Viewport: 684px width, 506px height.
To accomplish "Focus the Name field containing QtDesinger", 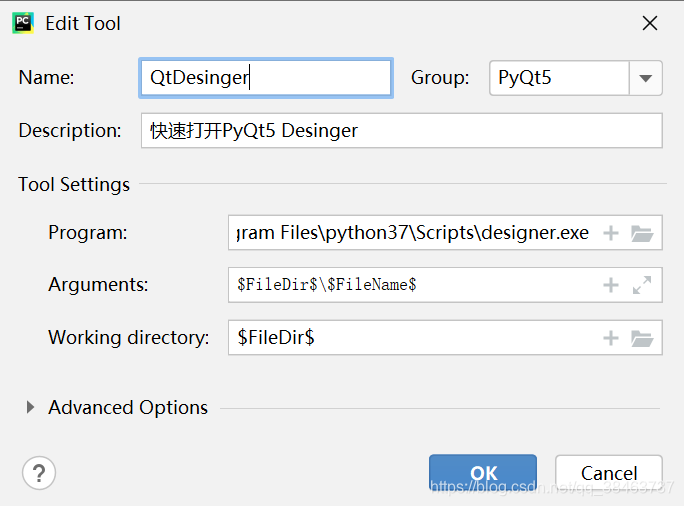I will pos(266,78).
